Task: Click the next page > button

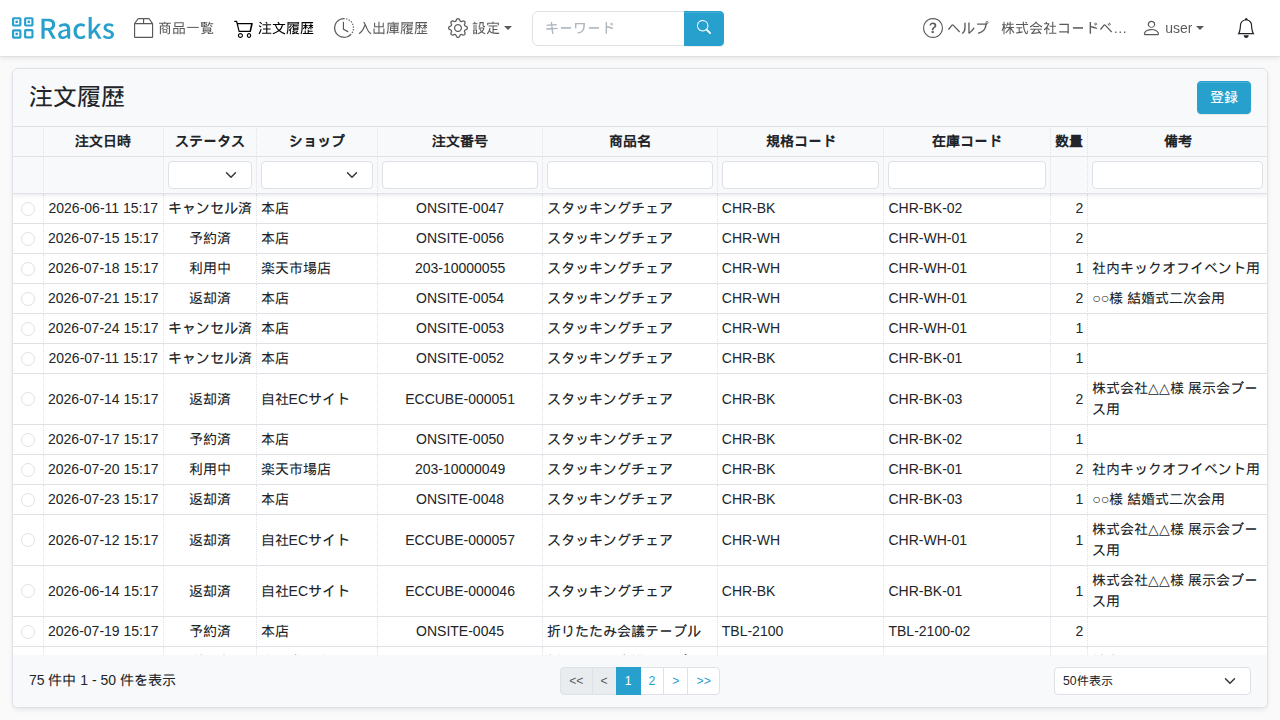Action: pyautogui.click(x=676, y=681)
